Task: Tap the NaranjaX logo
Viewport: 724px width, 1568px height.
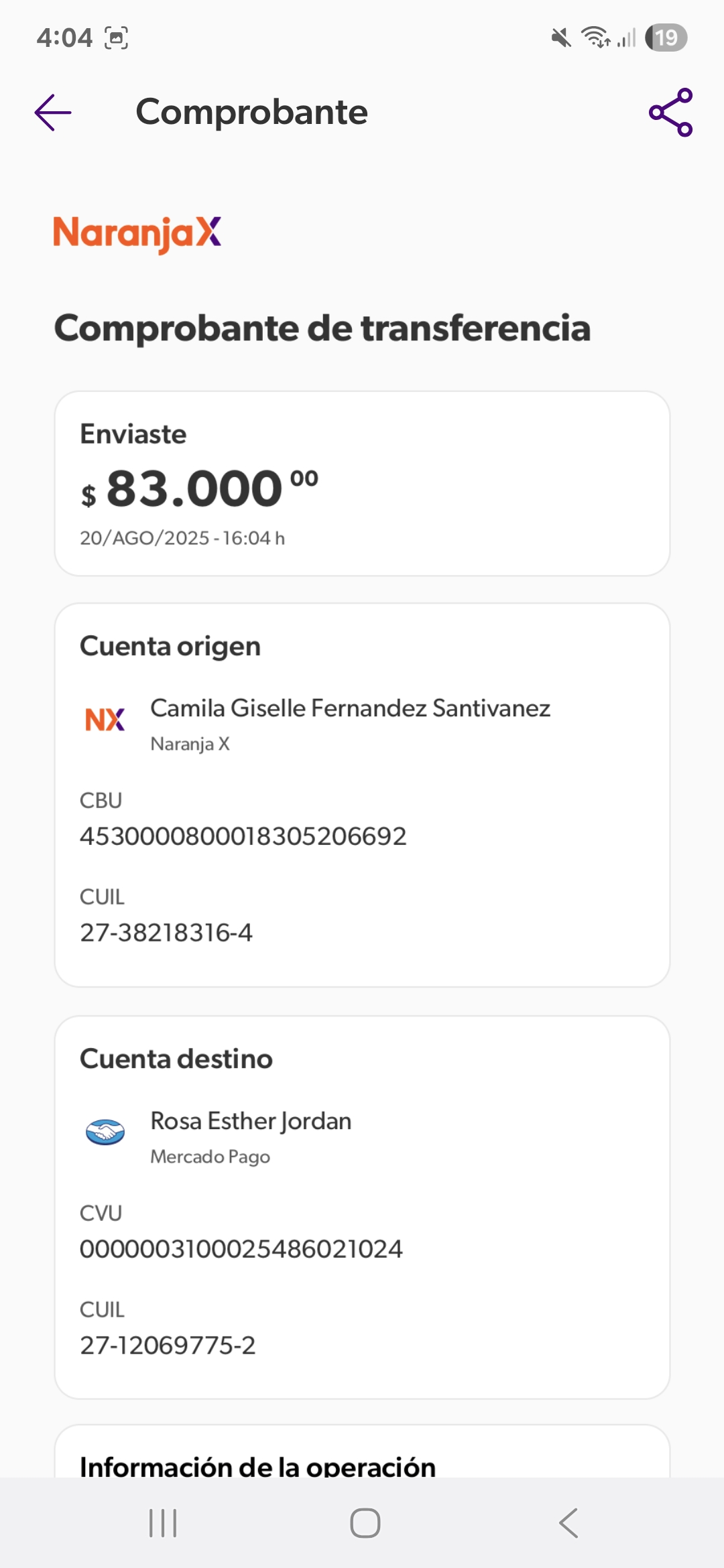Action: (137, 234)
